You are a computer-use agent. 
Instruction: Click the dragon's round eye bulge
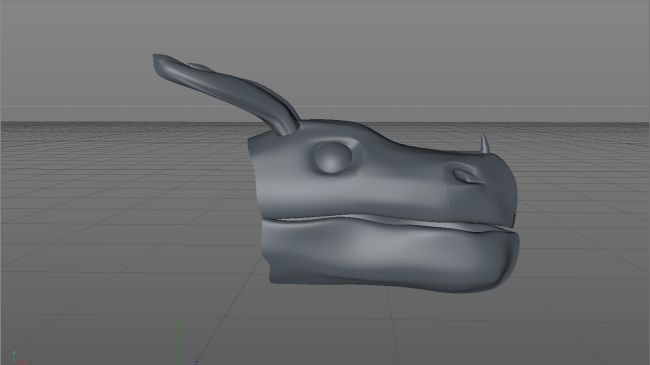point(332,157)
